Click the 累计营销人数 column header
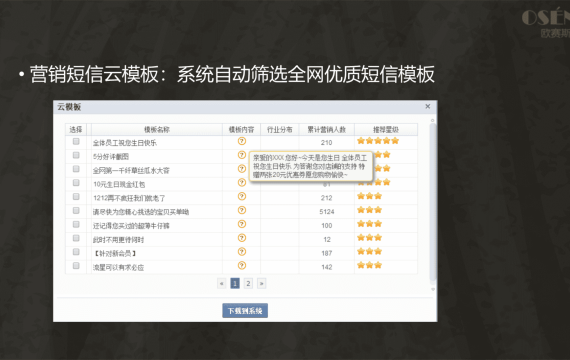Screen dimensions: 570x360 click(326, 129)
